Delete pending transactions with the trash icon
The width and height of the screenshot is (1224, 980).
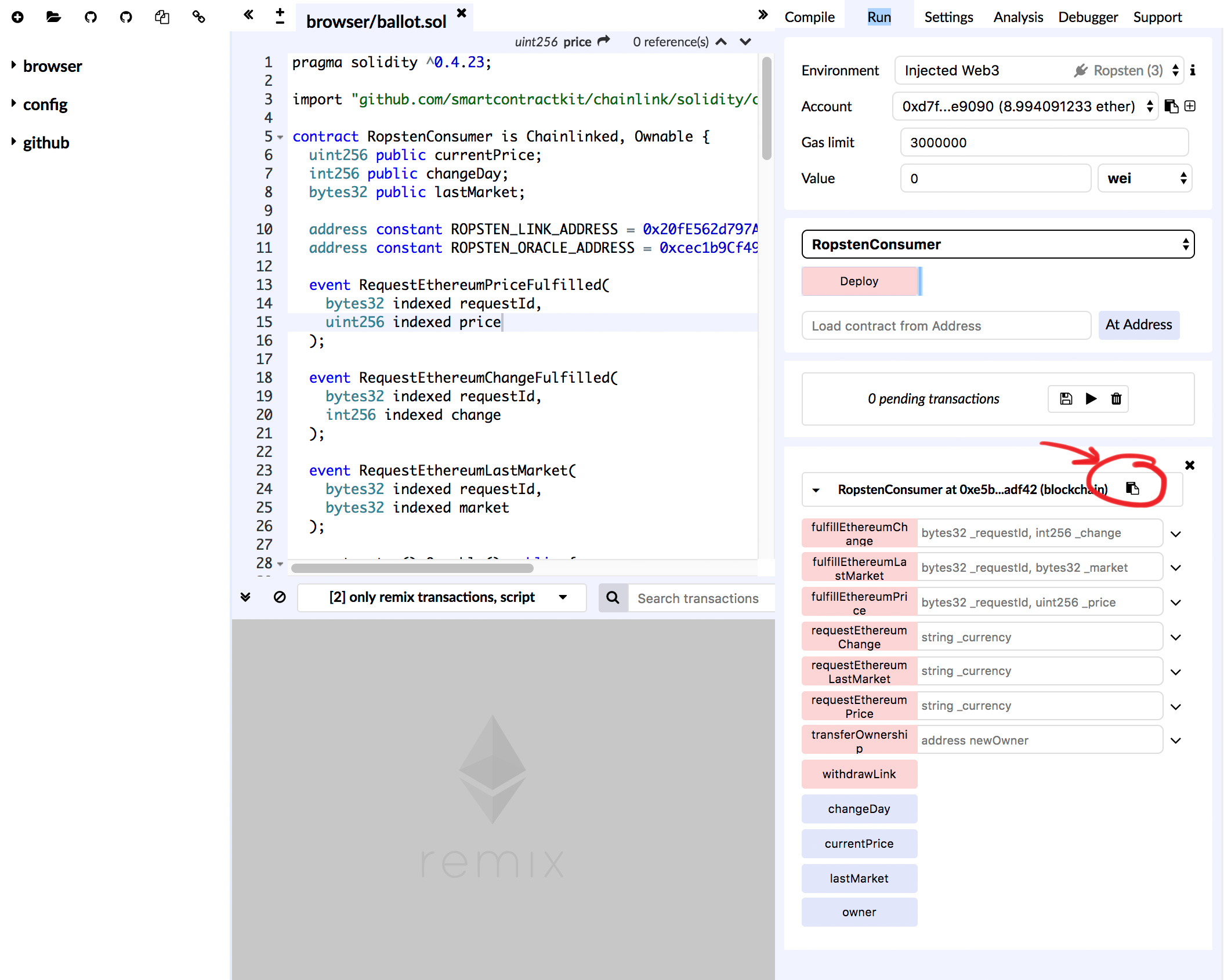click(x=1116, y=399)
